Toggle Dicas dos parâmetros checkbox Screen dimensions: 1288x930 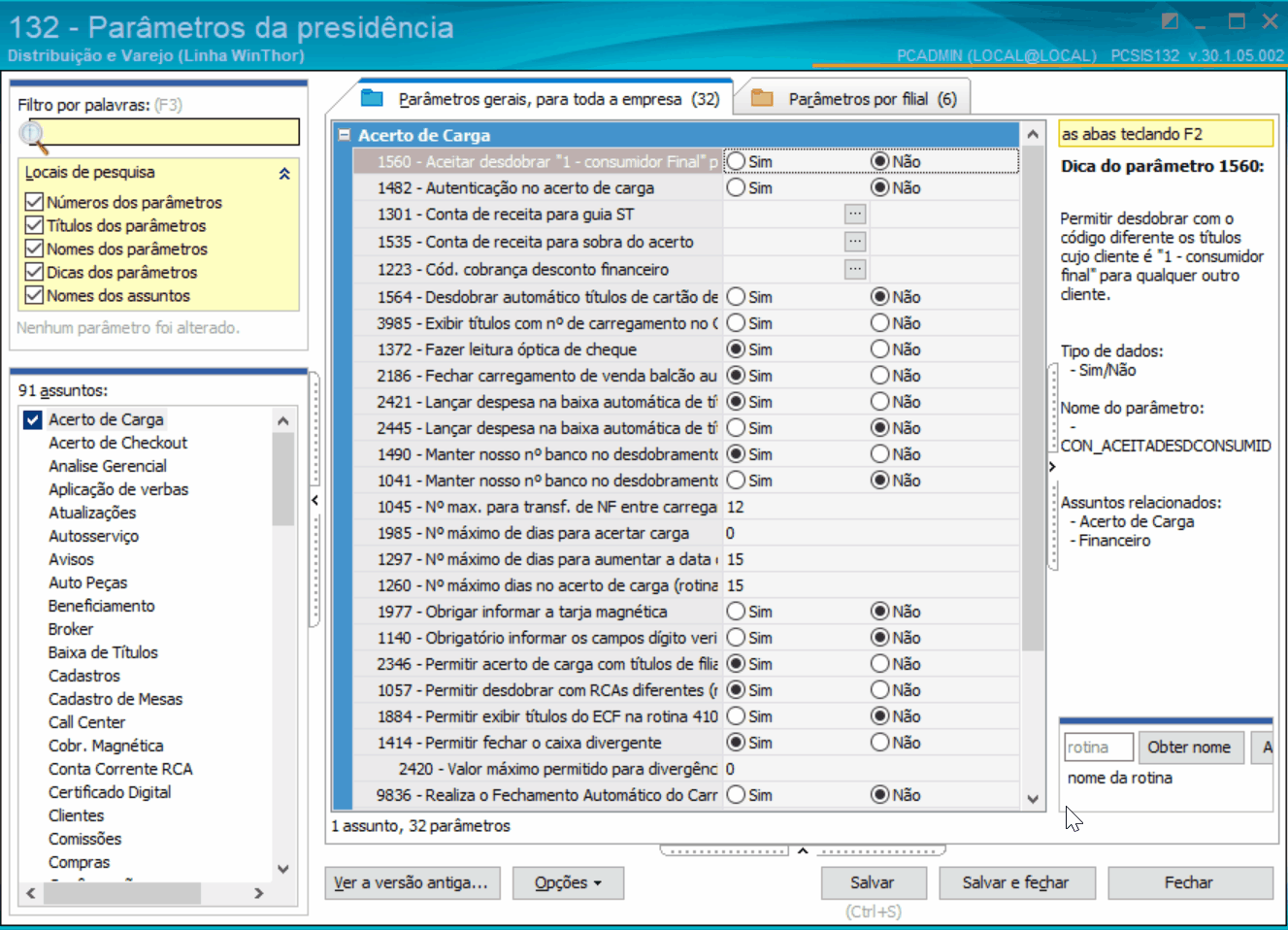coord(34,272)
